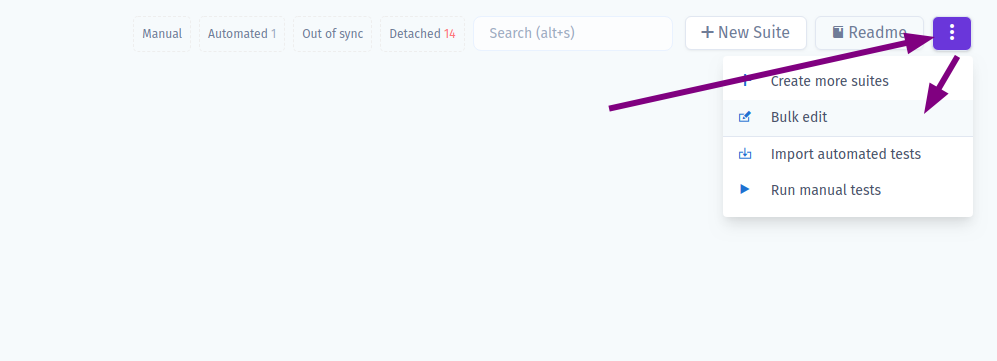Screen dimensions: 997x361
Task: Open the Readme button
Action: click(869, 33)
